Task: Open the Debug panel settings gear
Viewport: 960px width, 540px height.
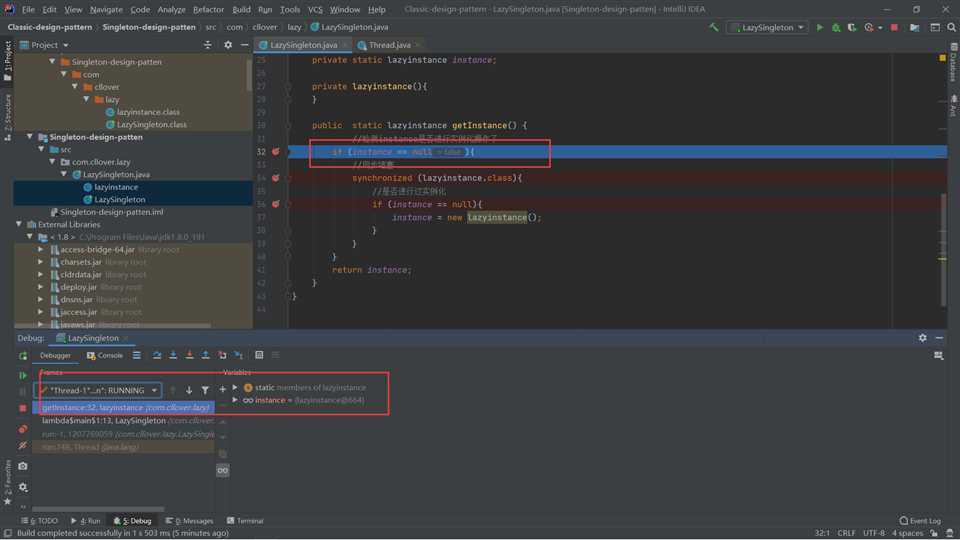Action: point(923,338)
